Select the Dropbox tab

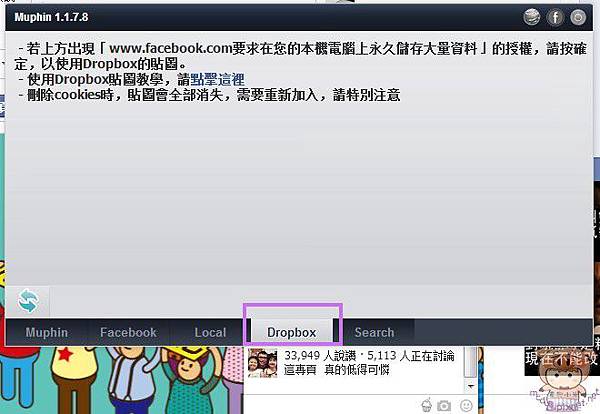tap(292, 331)
